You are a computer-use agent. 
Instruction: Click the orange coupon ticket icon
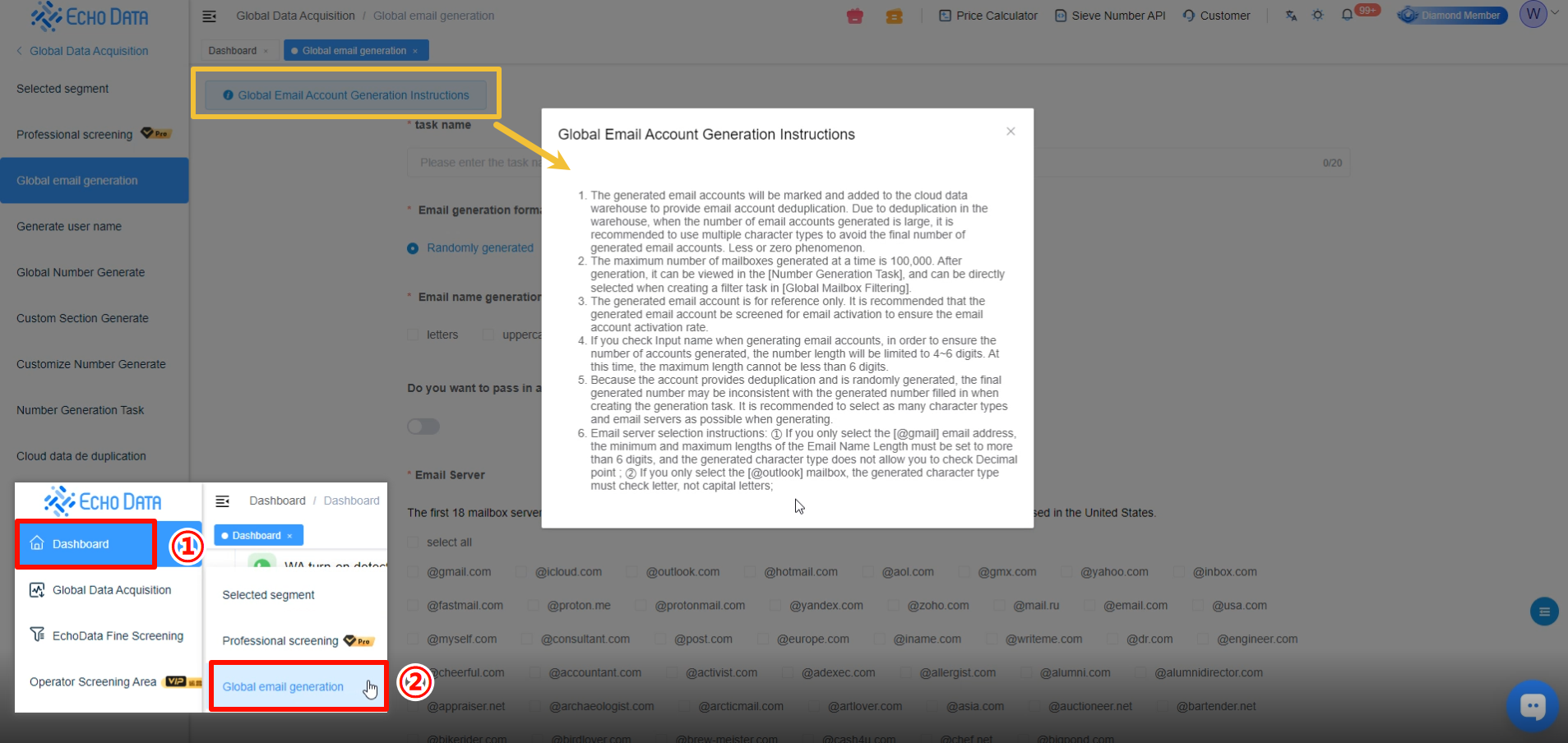point(894,16)
